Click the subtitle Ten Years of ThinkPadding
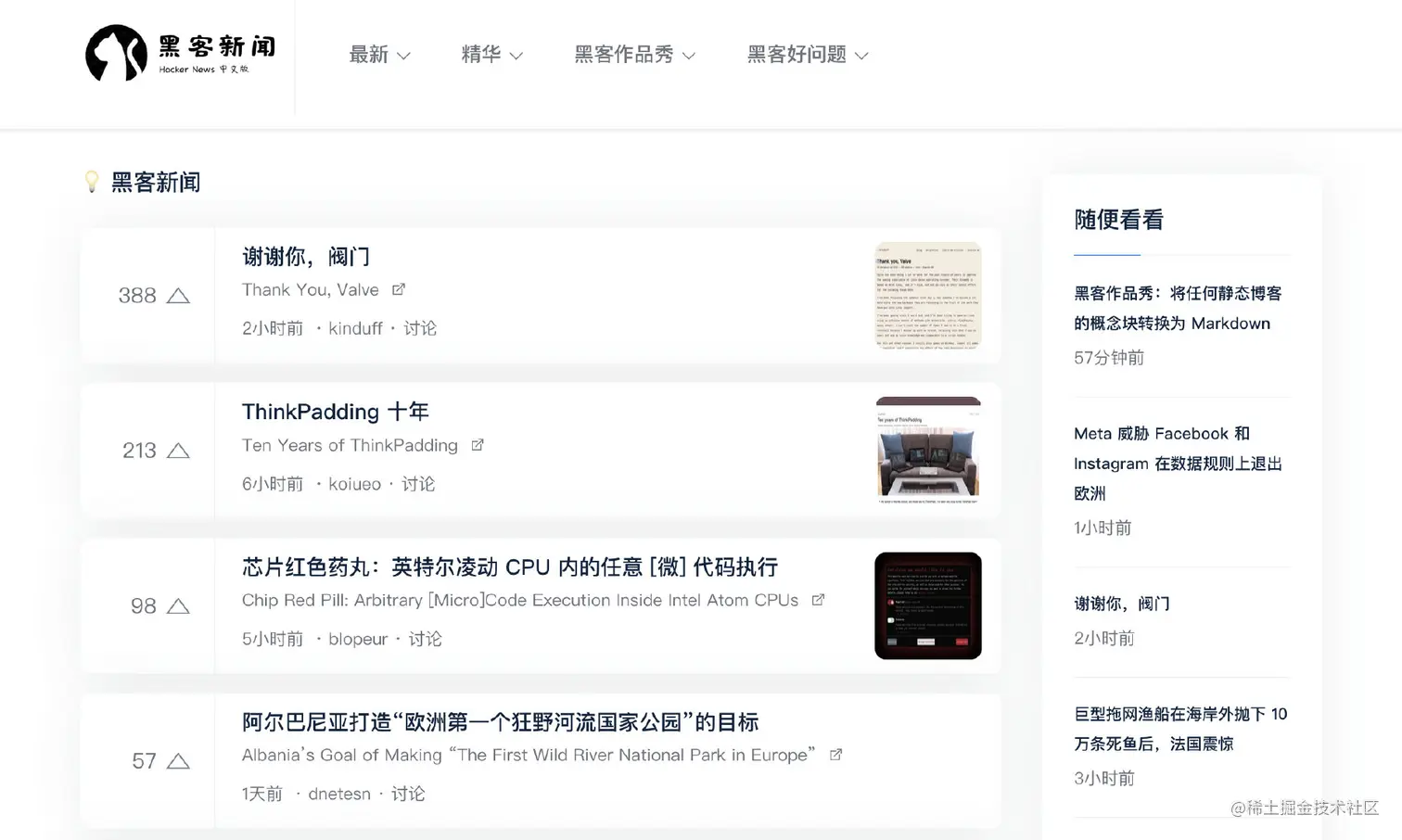The image size is (1402, 840). point(350,445)
